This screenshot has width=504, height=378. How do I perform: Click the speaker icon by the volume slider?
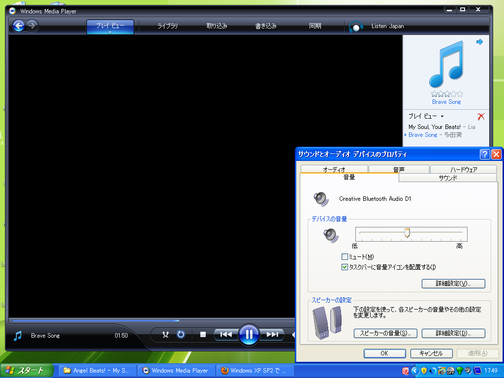(x=331, y=235)
